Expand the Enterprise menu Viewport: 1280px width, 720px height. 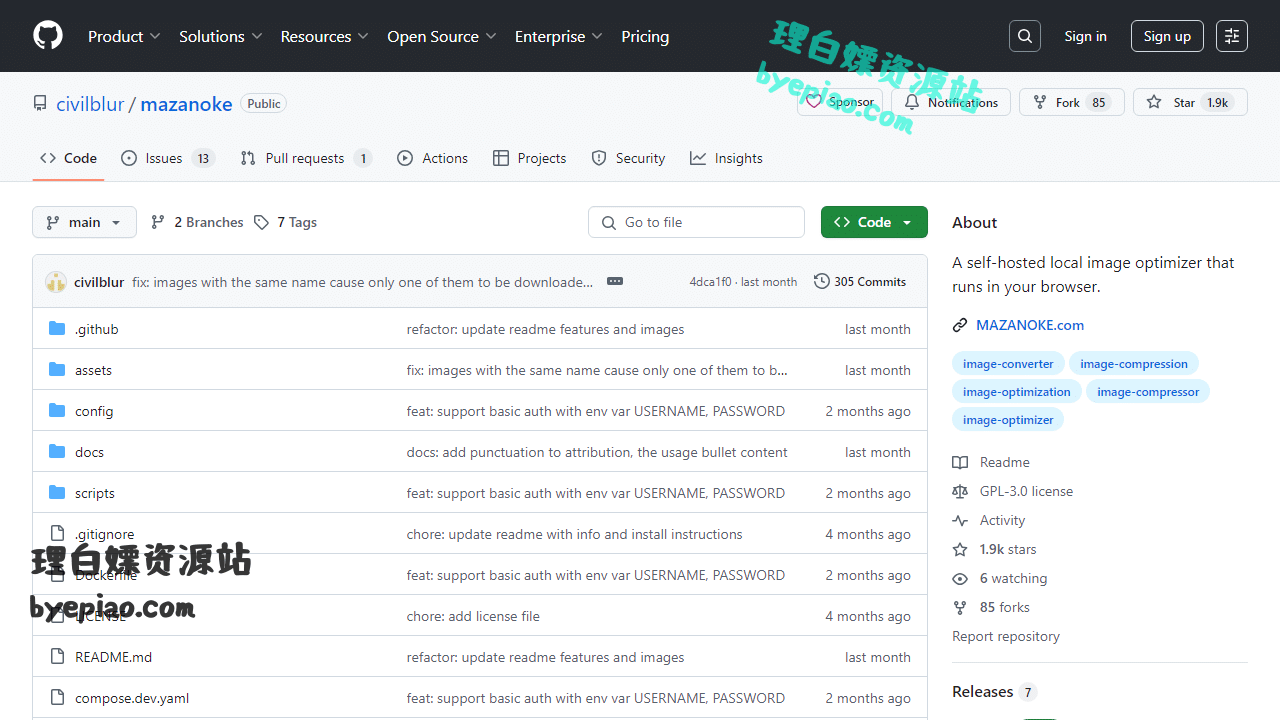click(x=559, y=36)
